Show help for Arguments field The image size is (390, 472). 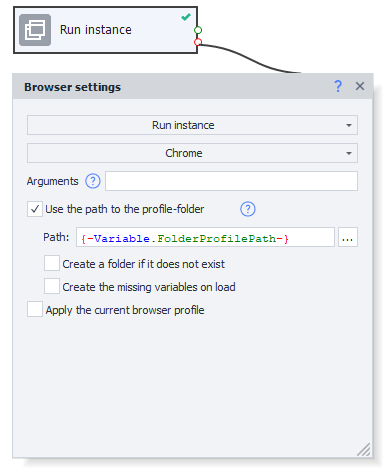pos(93,181)
